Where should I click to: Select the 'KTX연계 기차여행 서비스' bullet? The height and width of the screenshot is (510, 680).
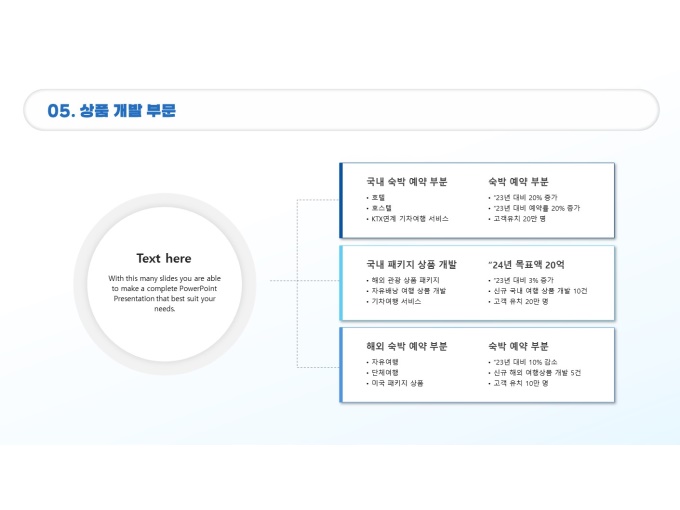coord(410,219)
